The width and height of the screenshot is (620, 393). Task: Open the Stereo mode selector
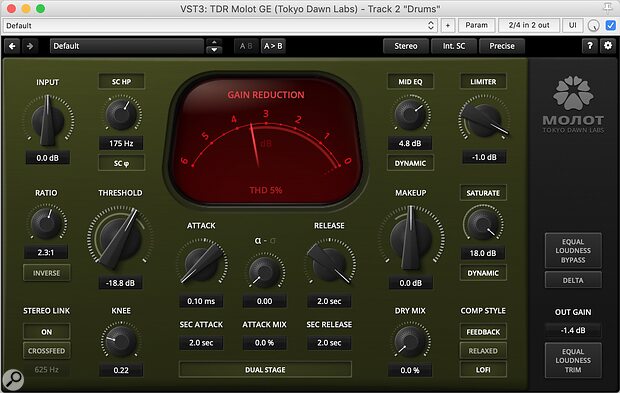coord(406,46)
